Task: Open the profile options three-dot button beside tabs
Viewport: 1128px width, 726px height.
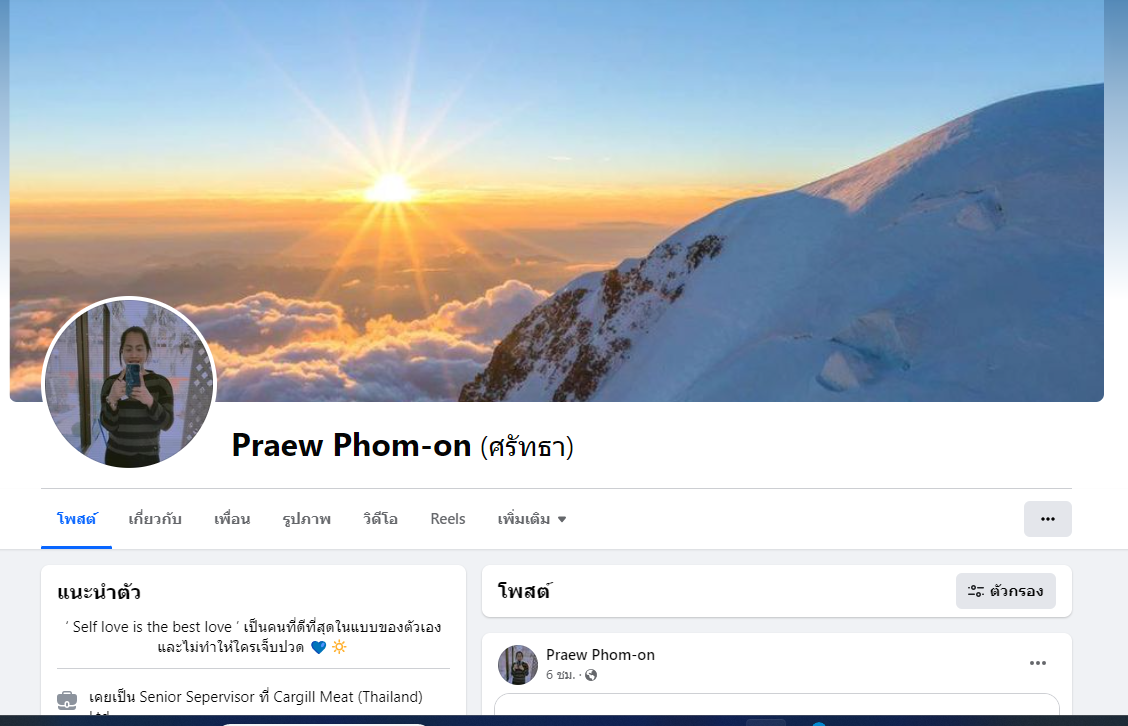Action: pos(1047,519)
